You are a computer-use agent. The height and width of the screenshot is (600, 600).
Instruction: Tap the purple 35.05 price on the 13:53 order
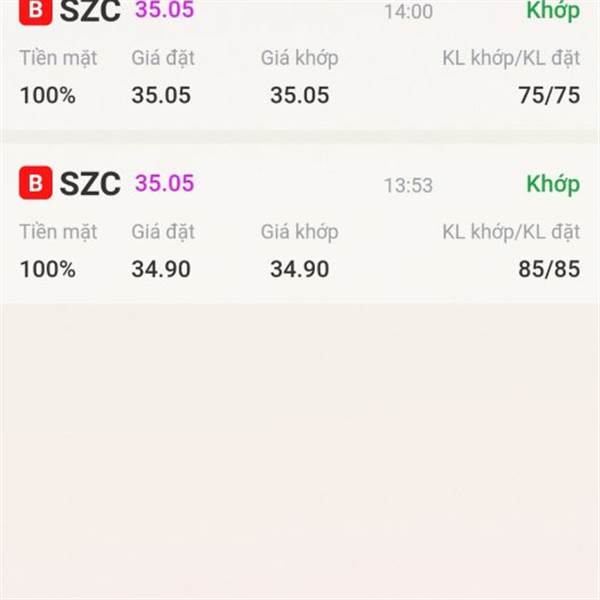164,183
